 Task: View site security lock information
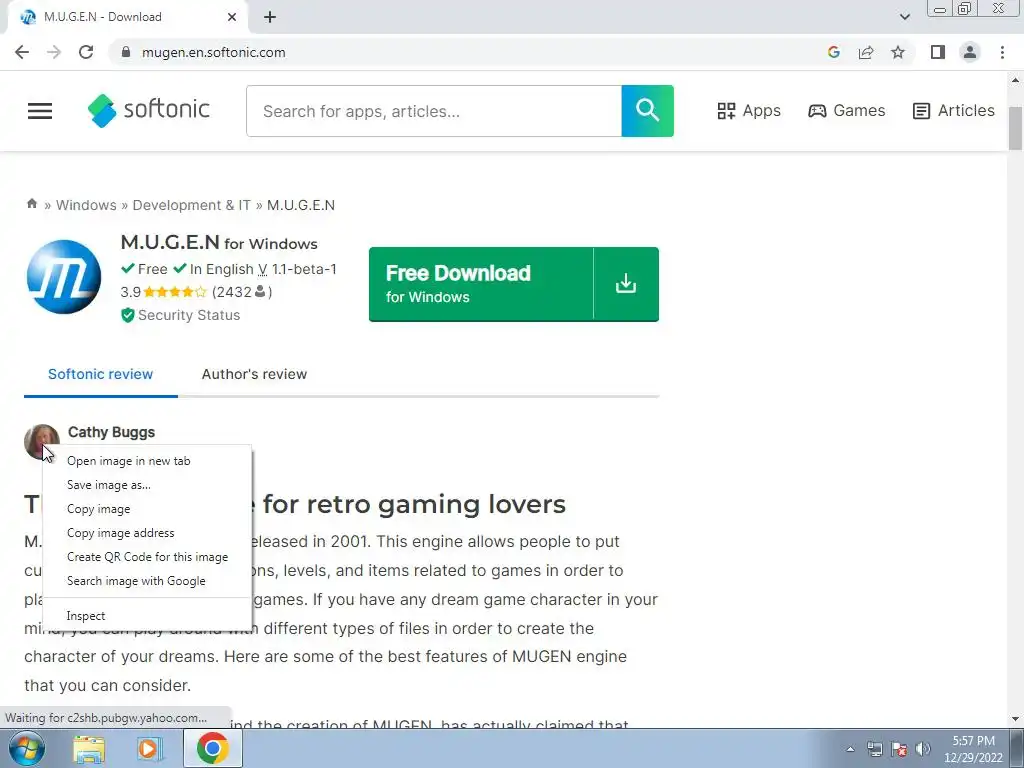[x=127, y=52]
